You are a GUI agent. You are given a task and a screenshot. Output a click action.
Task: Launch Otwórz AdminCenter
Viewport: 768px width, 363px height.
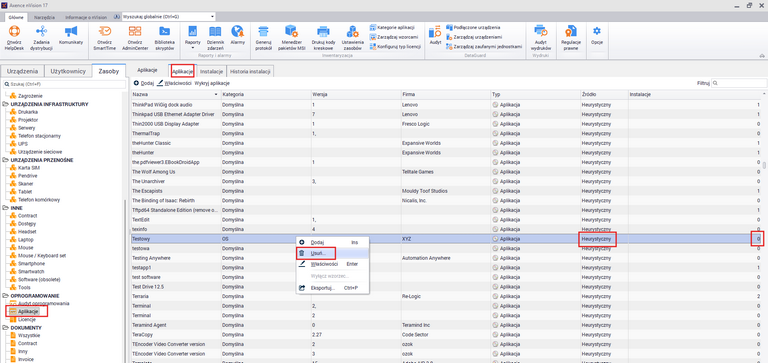click(x=135, y=38)
